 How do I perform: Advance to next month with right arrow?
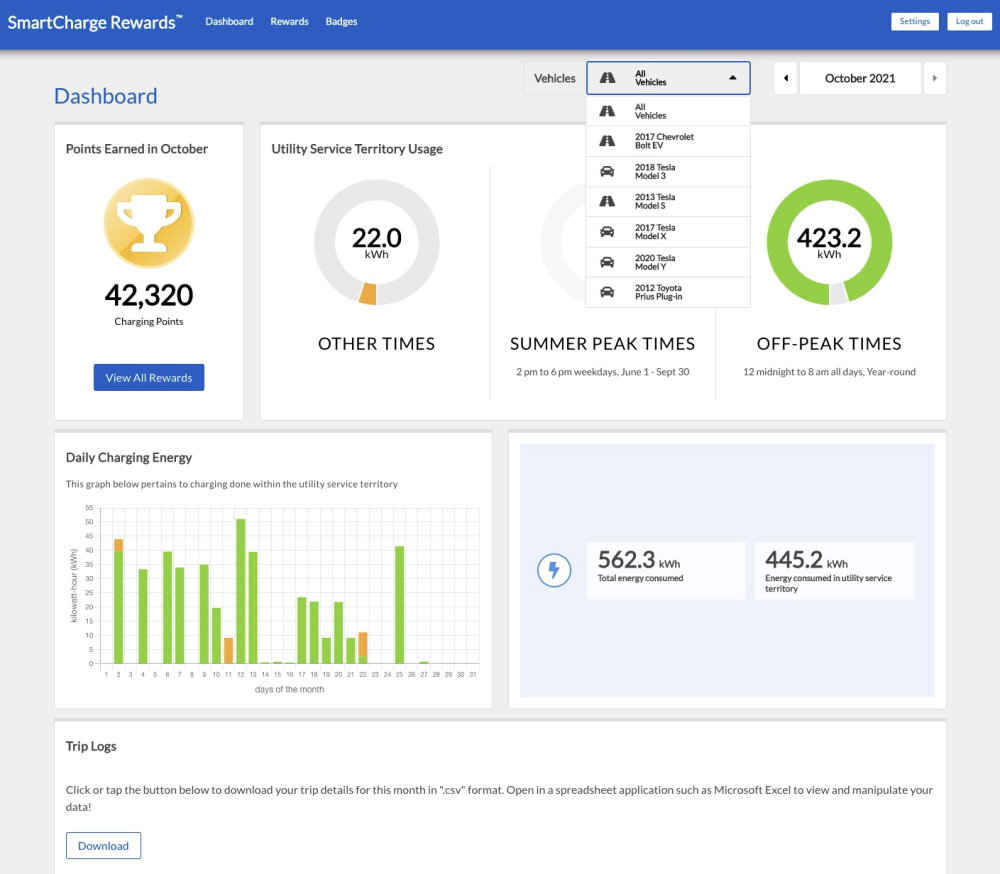click(935, 78)
